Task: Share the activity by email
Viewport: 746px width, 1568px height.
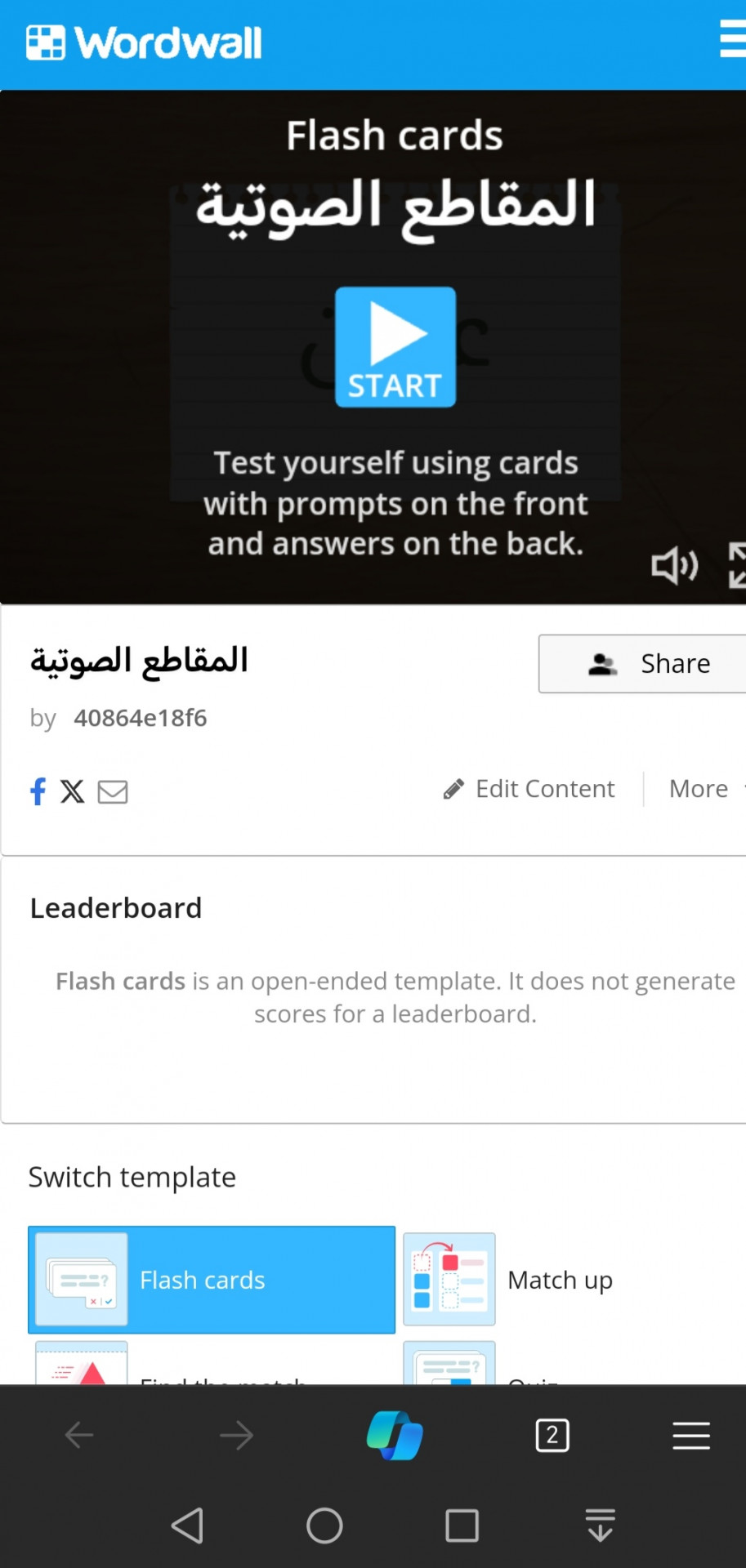Action: click(113, 791)
